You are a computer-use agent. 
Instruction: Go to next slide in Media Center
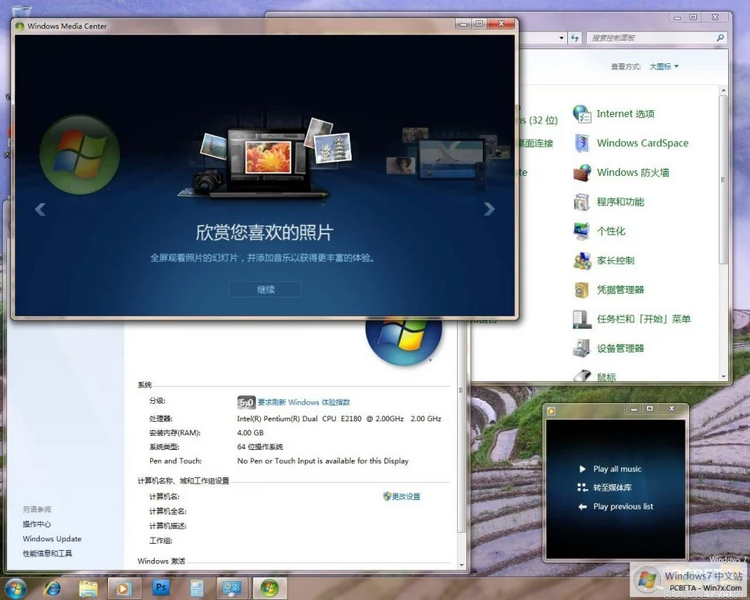[489, 209]
